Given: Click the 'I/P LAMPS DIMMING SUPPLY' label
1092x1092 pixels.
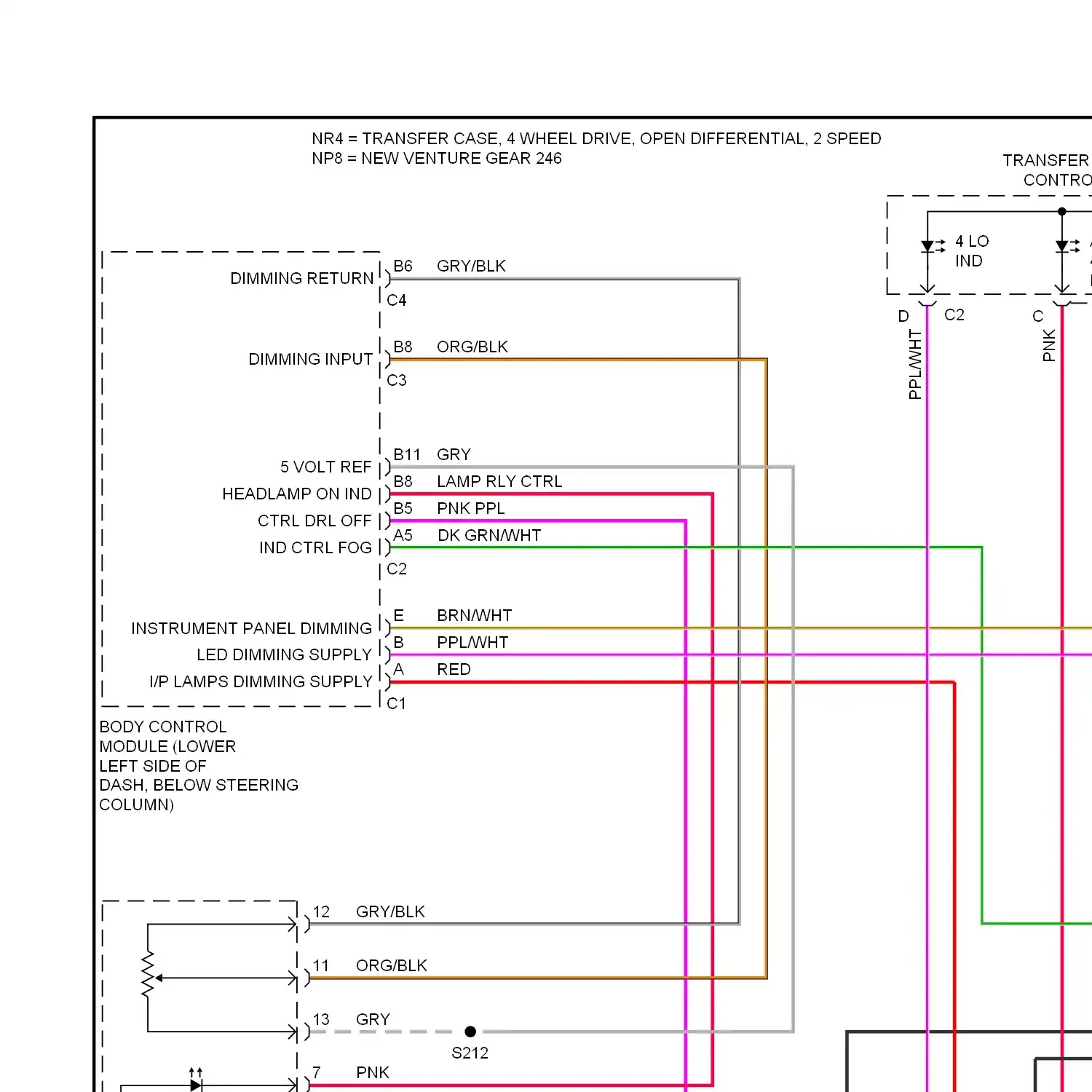Looking at the screenshot, I should [261, 681].
